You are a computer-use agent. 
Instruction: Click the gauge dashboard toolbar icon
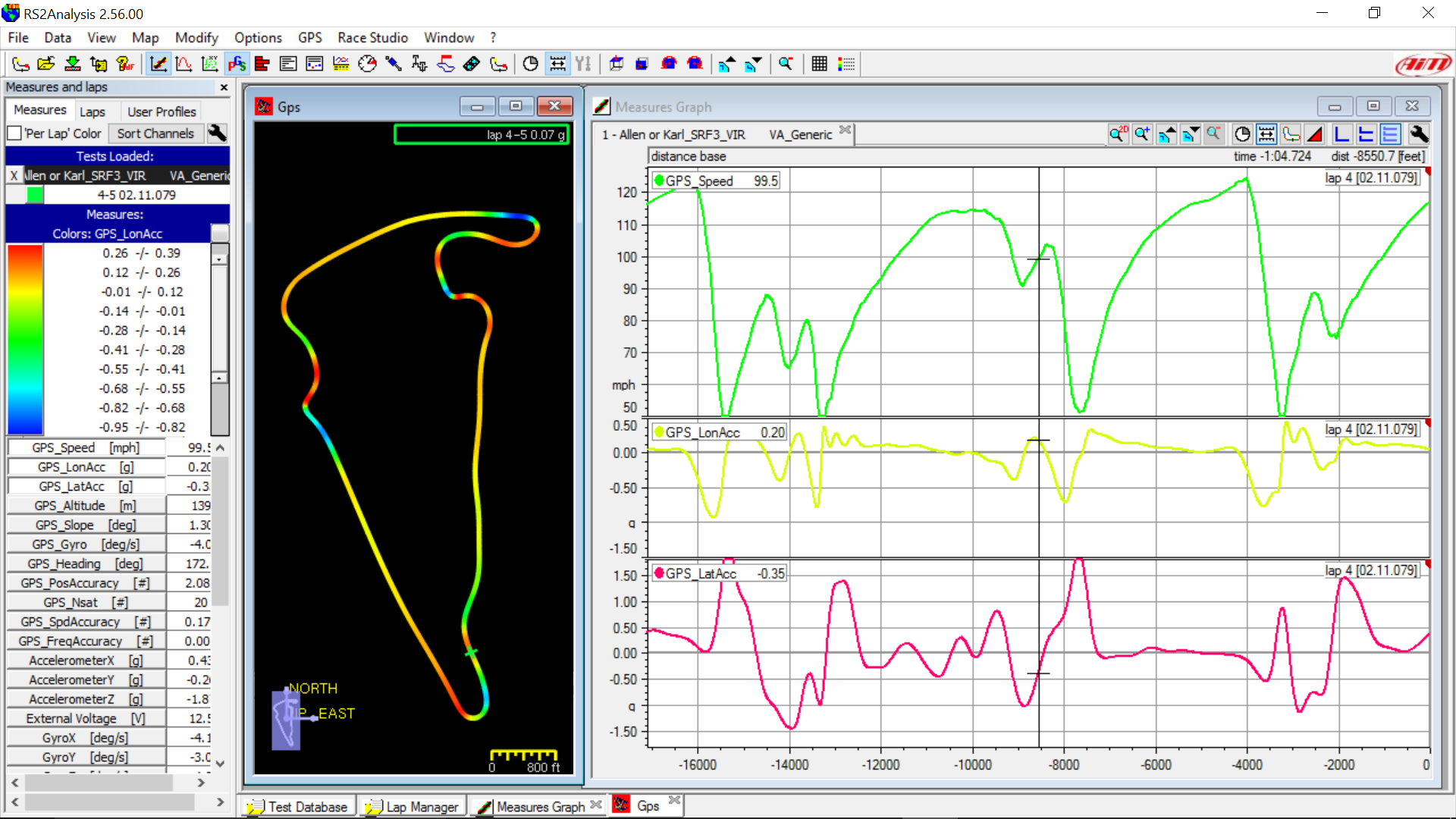point(367,64)
